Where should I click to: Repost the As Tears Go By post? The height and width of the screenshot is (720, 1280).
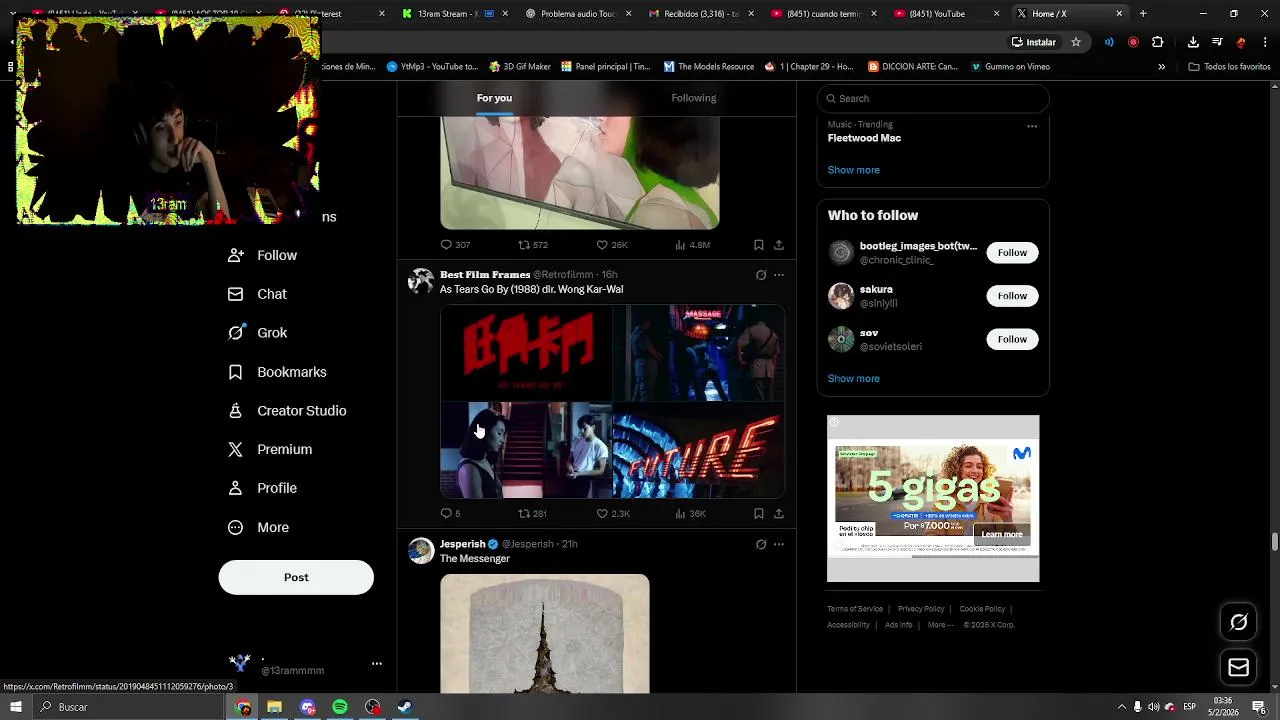532,513
